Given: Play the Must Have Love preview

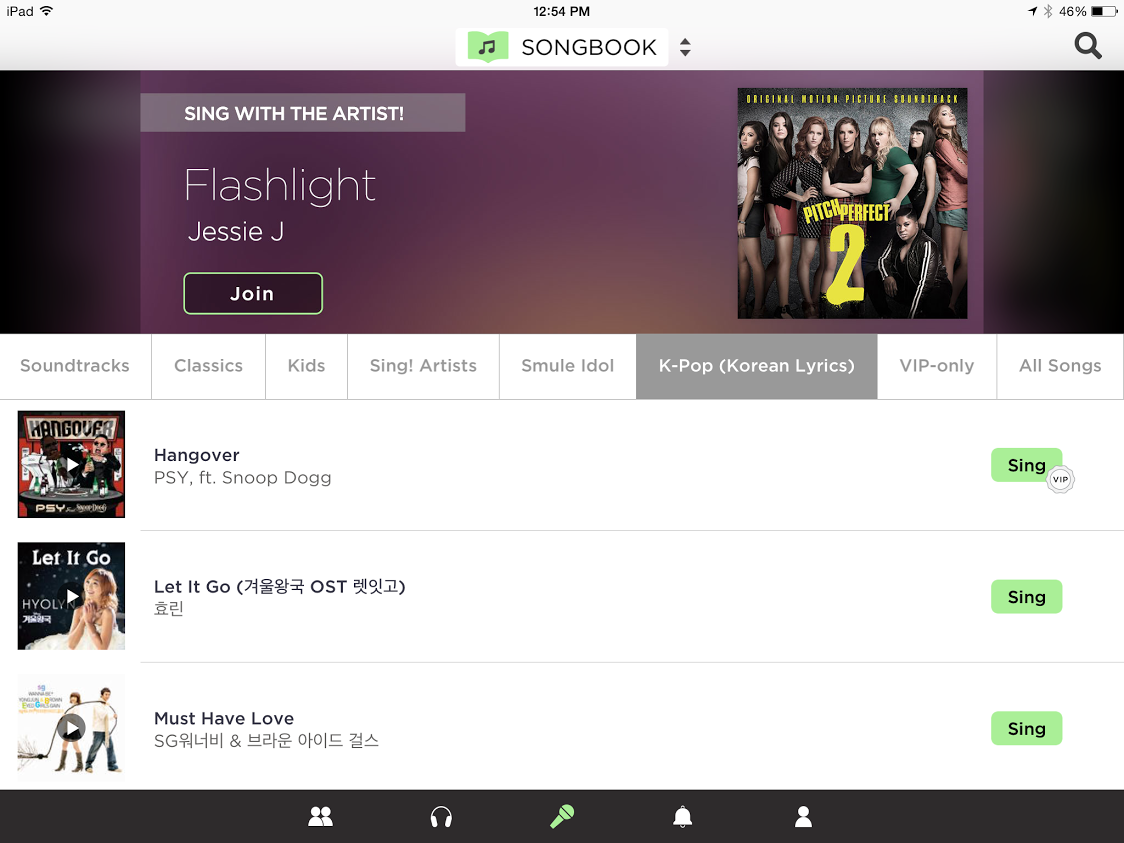Looking at the screenshot, I should pos(71,728).
